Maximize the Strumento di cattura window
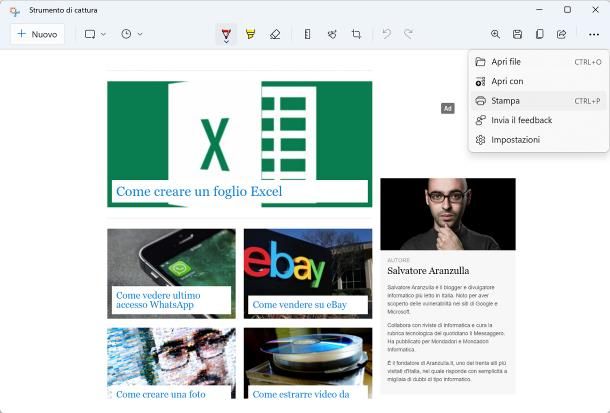 coord(567,10)
